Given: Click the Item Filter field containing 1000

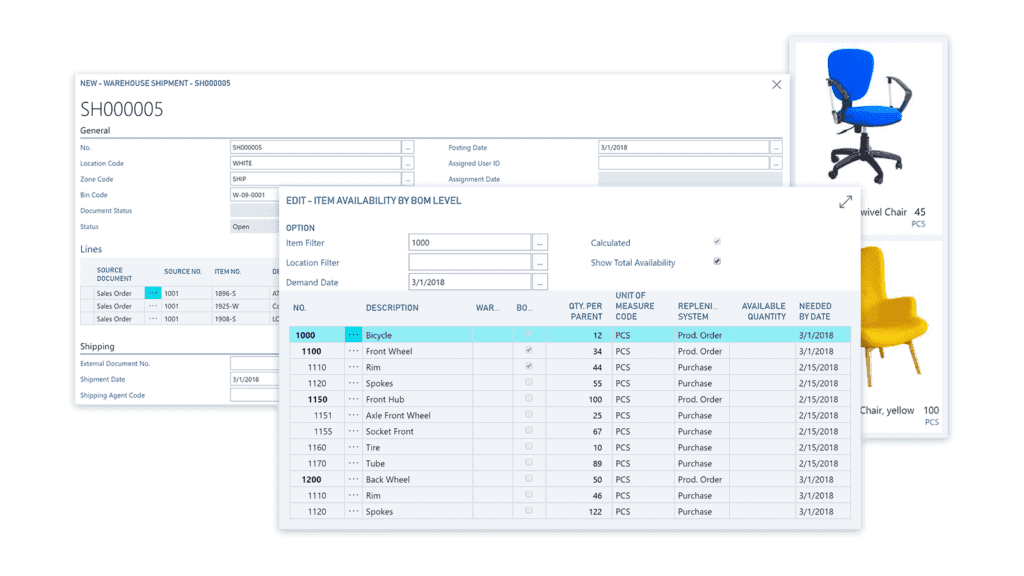Looking at the screenshot, I should pyautogui.click(x=470, y=243).
